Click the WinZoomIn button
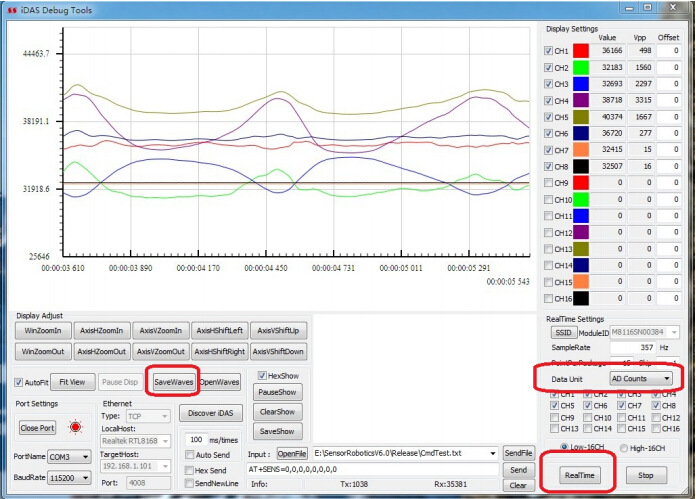 point(43,331)
